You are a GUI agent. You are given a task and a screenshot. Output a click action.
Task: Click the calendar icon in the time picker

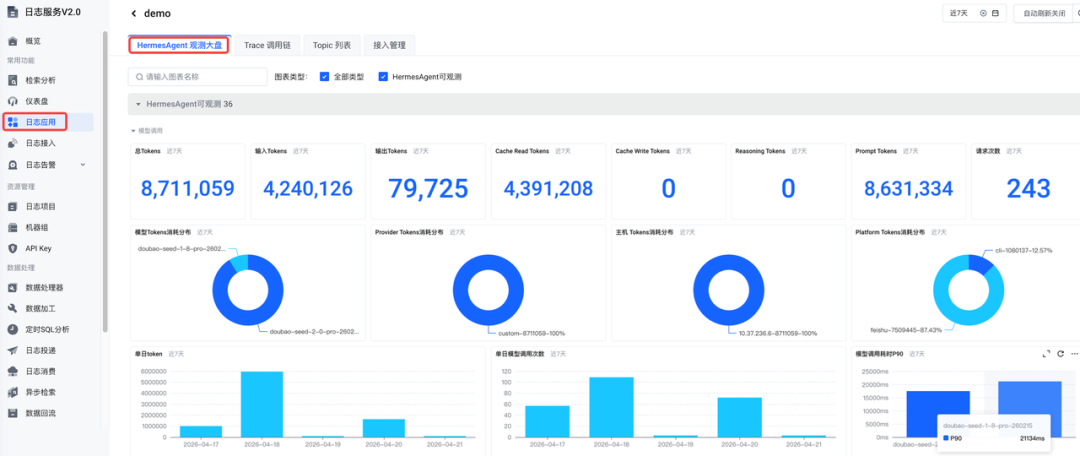[995, 13]
